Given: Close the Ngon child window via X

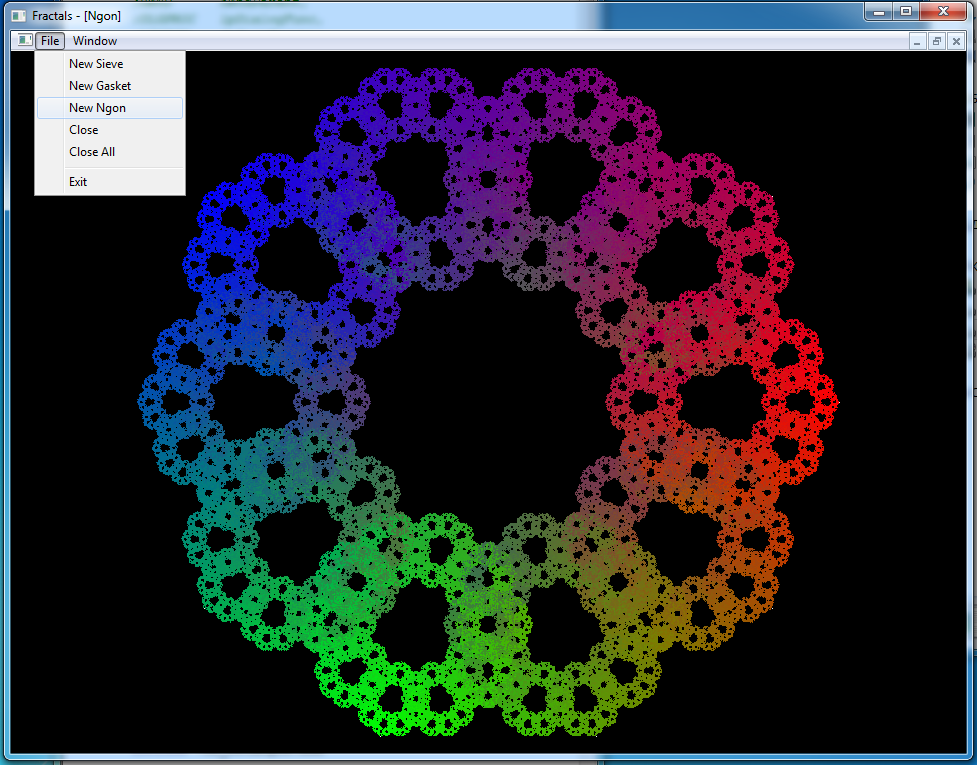Looking at the screenshot, I should 956,41.
